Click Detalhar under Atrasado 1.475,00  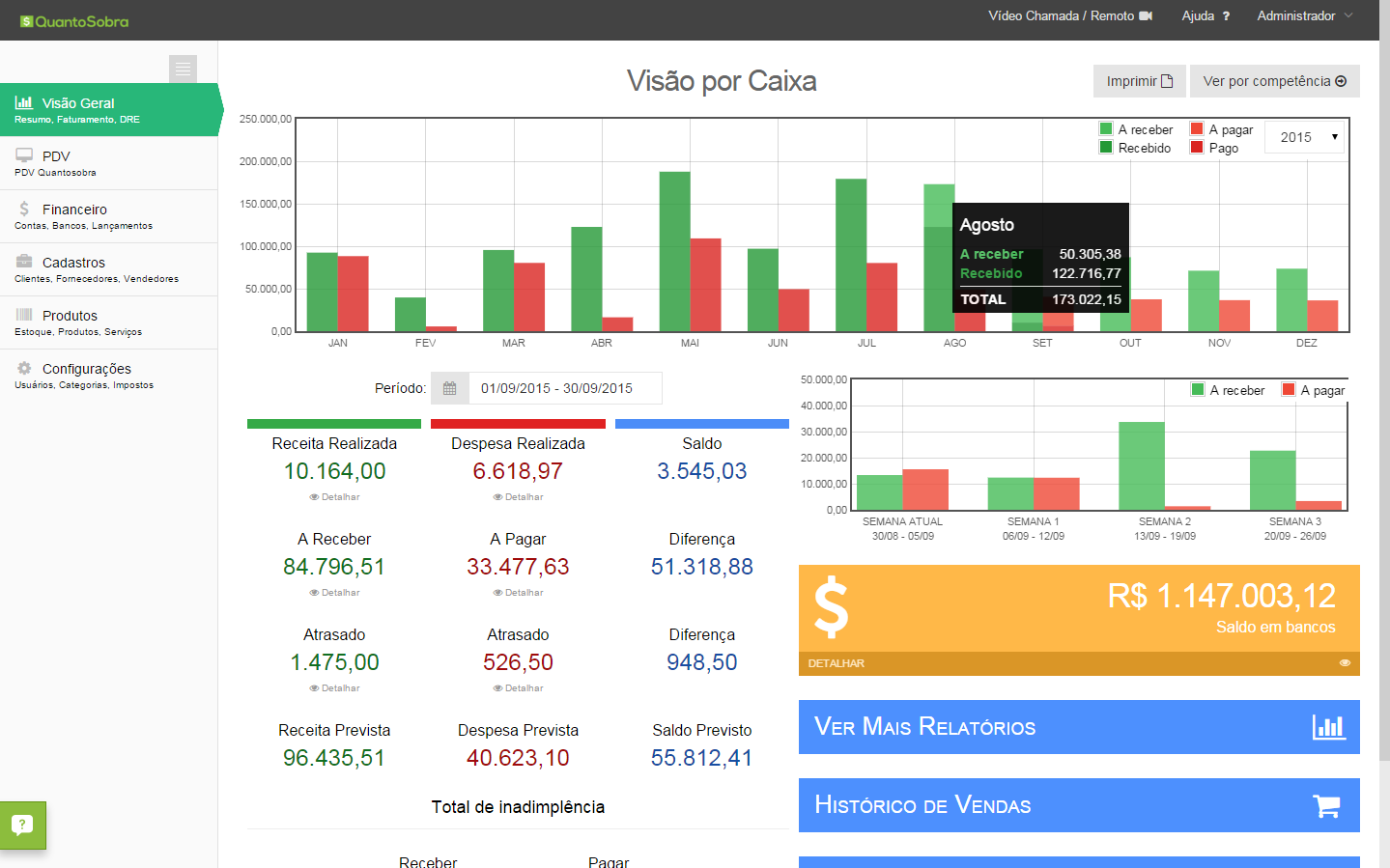pyautogui.click(x=334, y=688)
